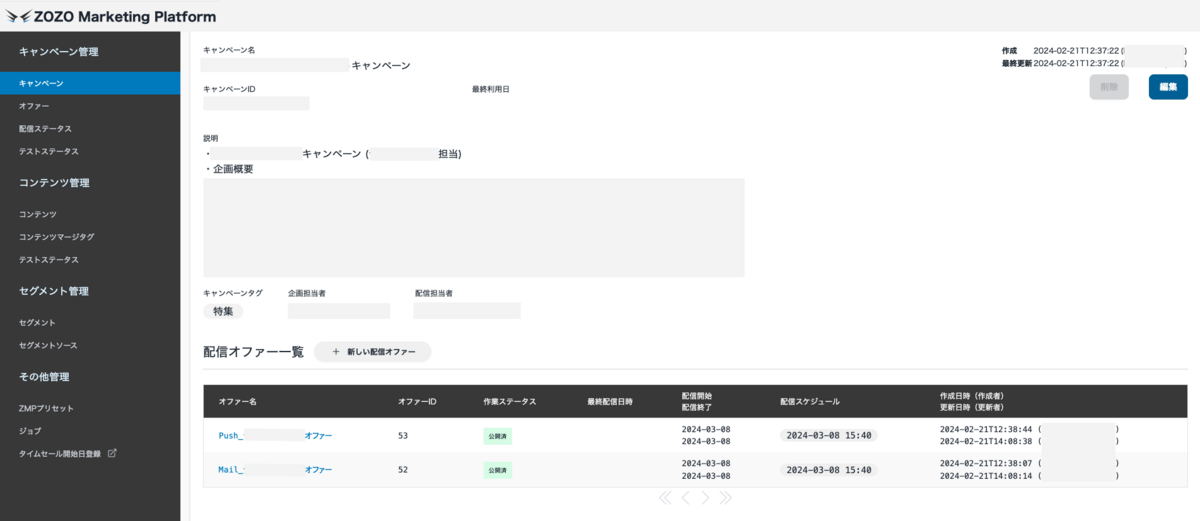
Task: Open ジョブ in the sidebar
Action: pyautogui.click(x=30, y=431)
